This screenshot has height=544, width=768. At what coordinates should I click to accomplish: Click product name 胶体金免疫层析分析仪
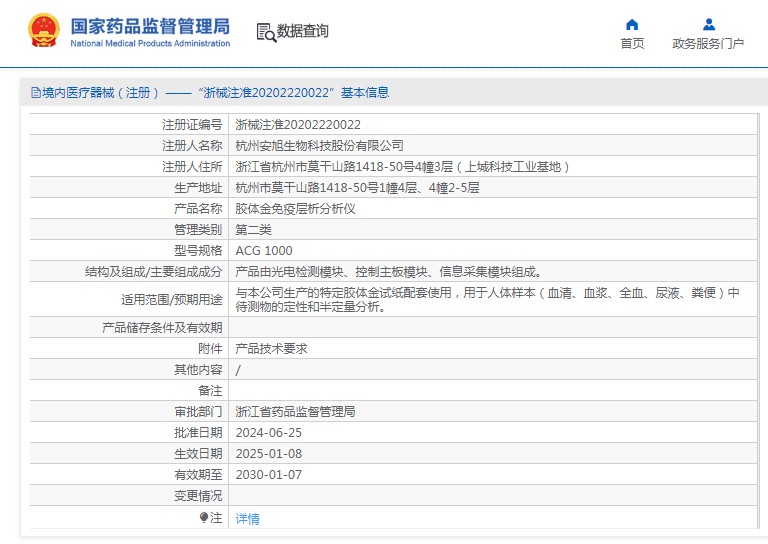pyautogui.click(x=295, y=209)
